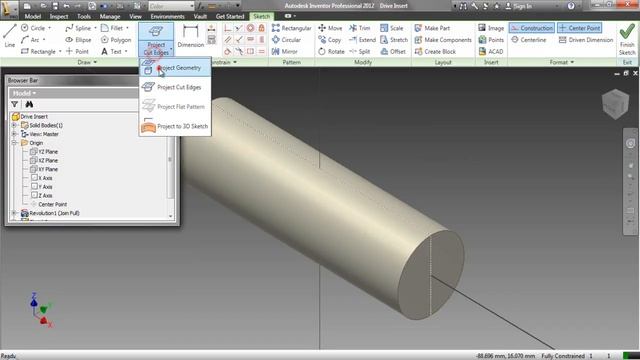Select the X Axis tree item

pyautogui.click(x=42, y=178)
